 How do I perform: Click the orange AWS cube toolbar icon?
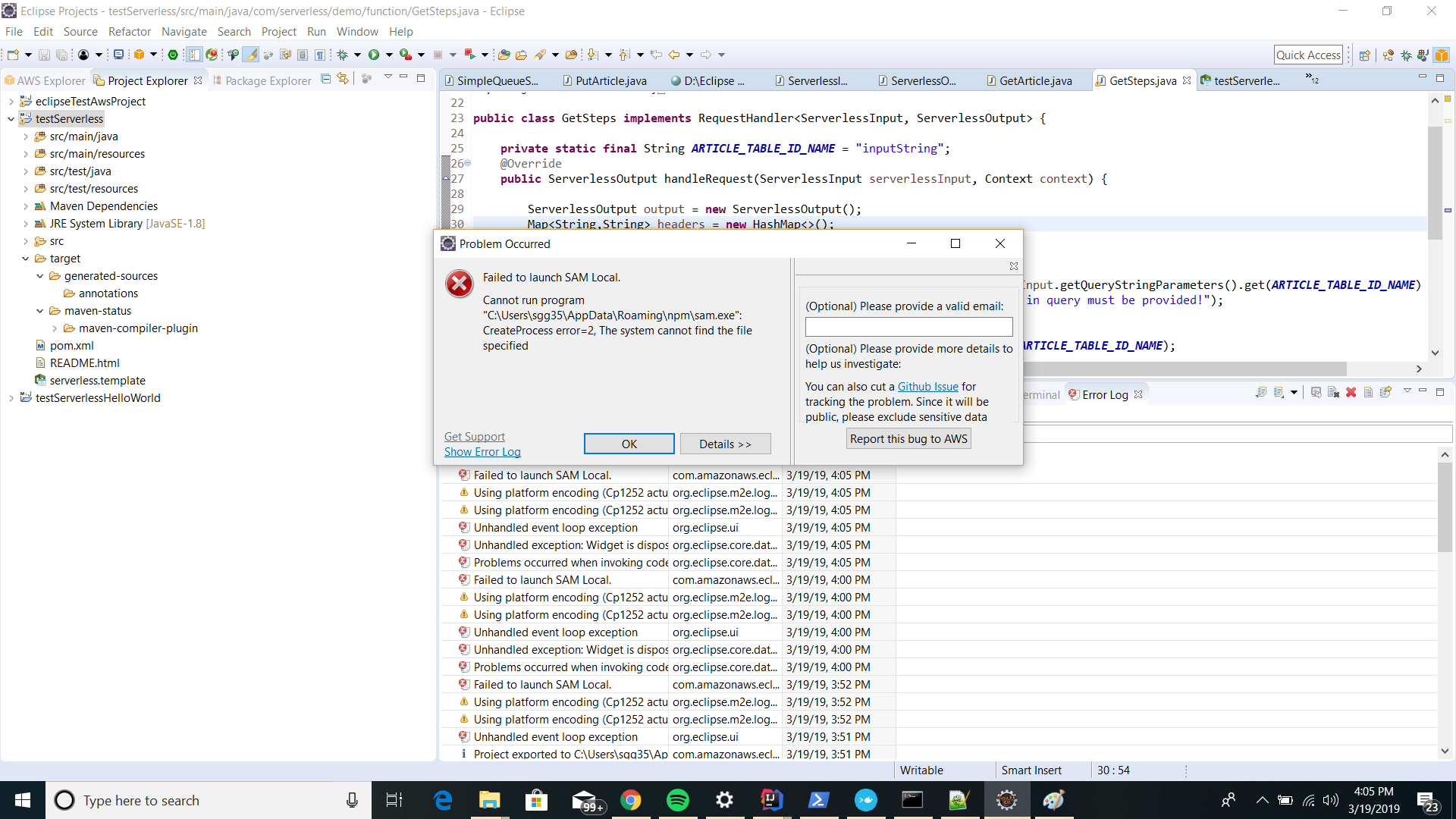coord(139,54)
